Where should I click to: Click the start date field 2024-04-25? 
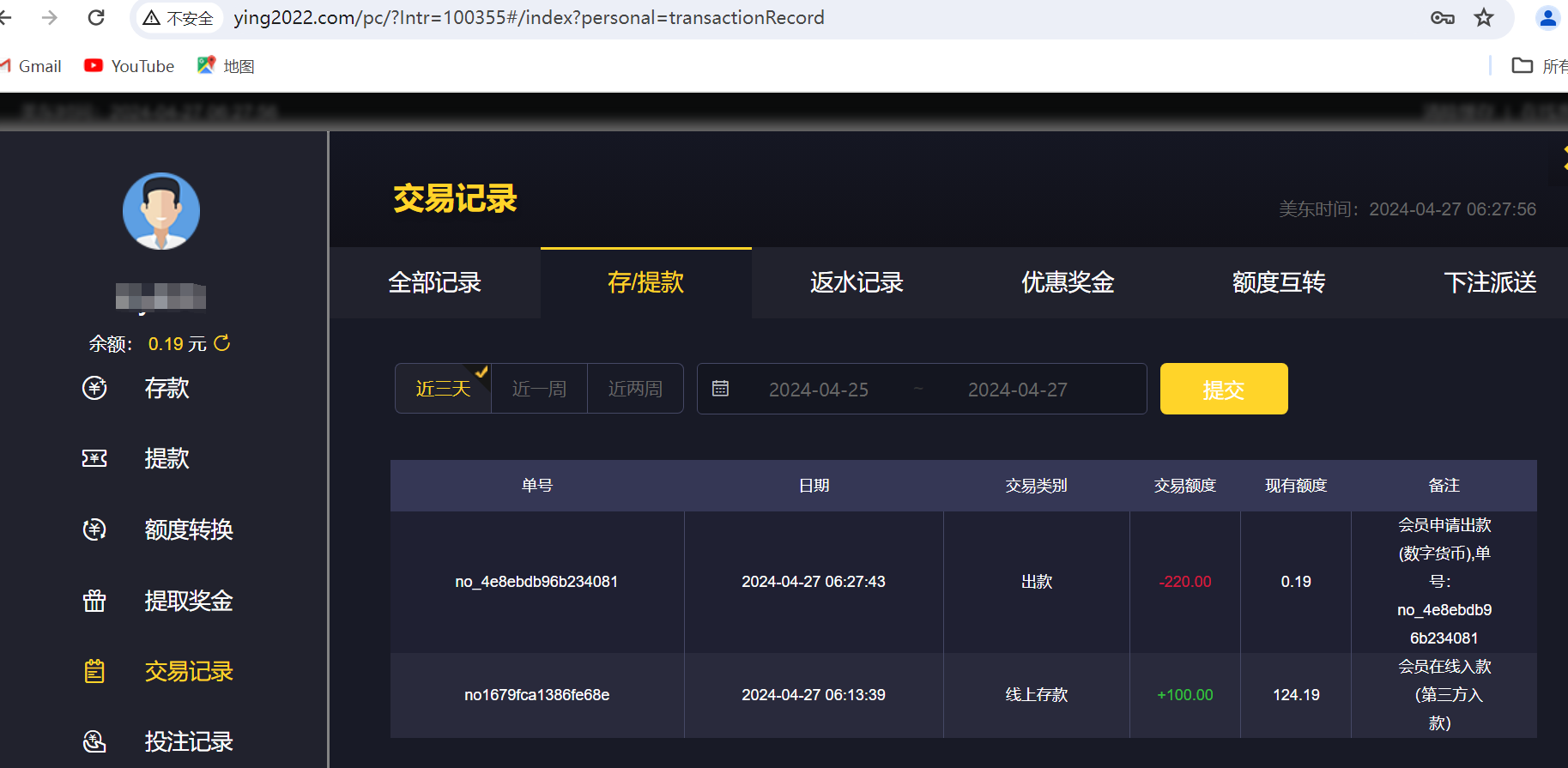click(819, 390)
